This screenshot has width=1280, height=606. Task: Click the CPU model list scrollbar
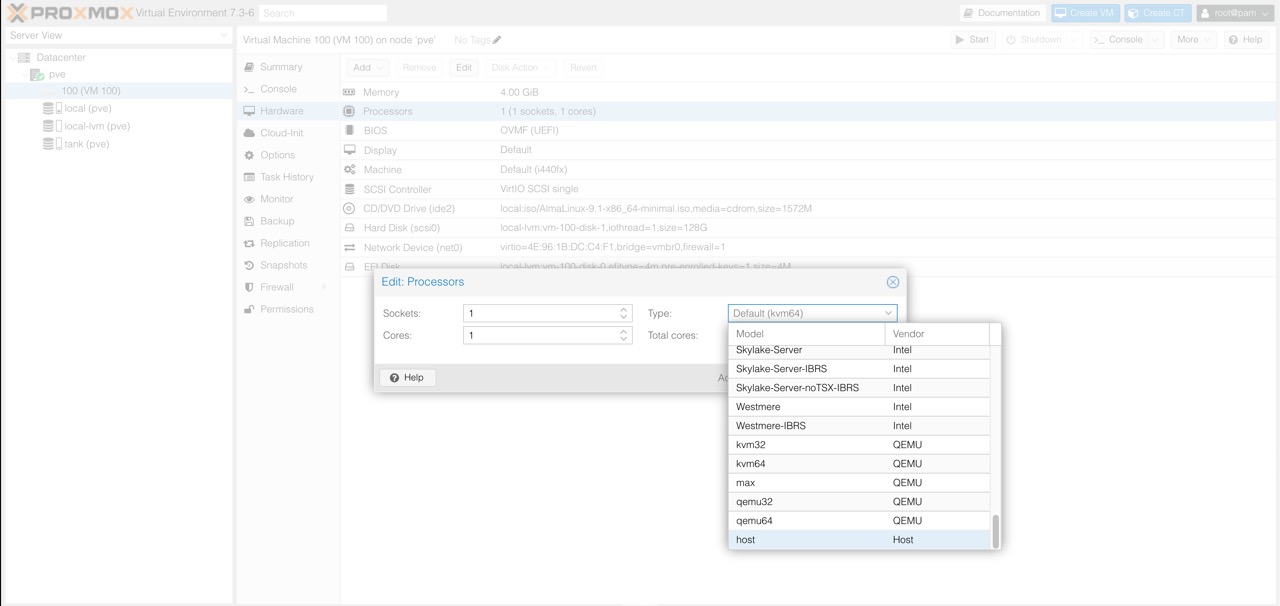point(995,531)
